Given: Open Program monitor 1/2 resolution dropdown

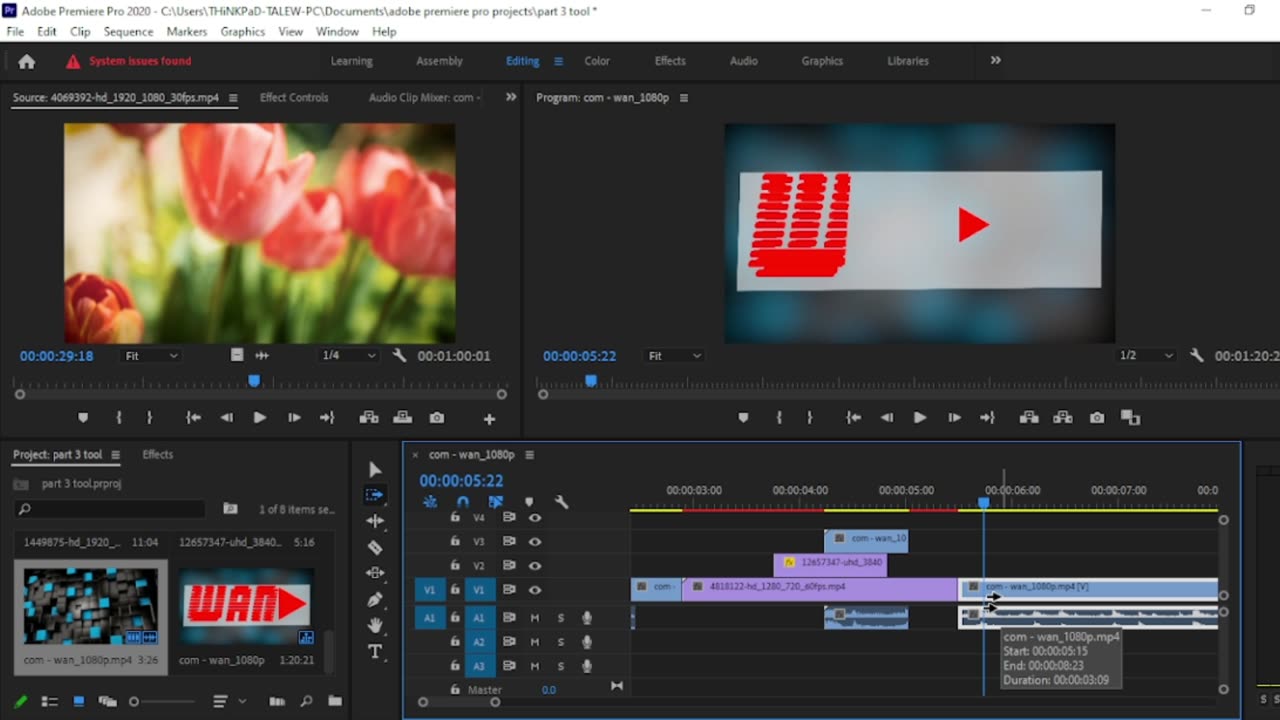Looking at the screenshot, I should pyautogui.click(x=1146, y=355).
